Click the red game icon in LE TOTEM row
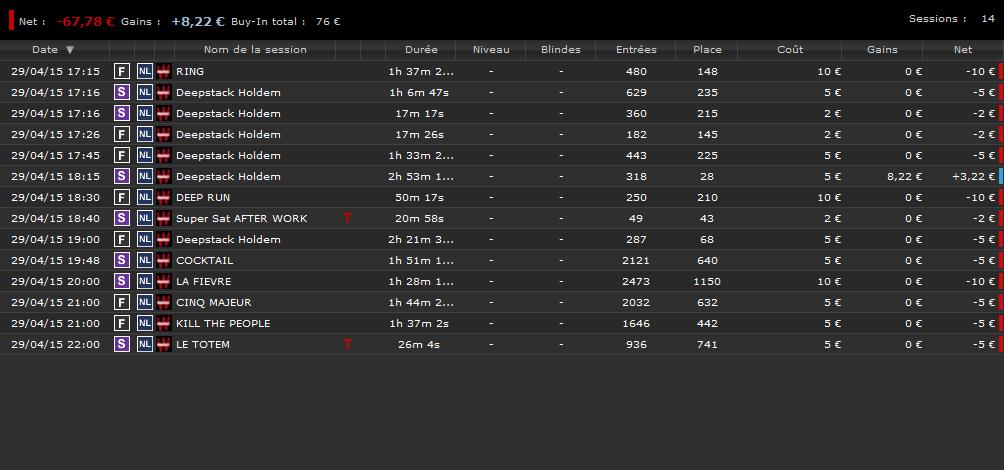 coord(164,344)
